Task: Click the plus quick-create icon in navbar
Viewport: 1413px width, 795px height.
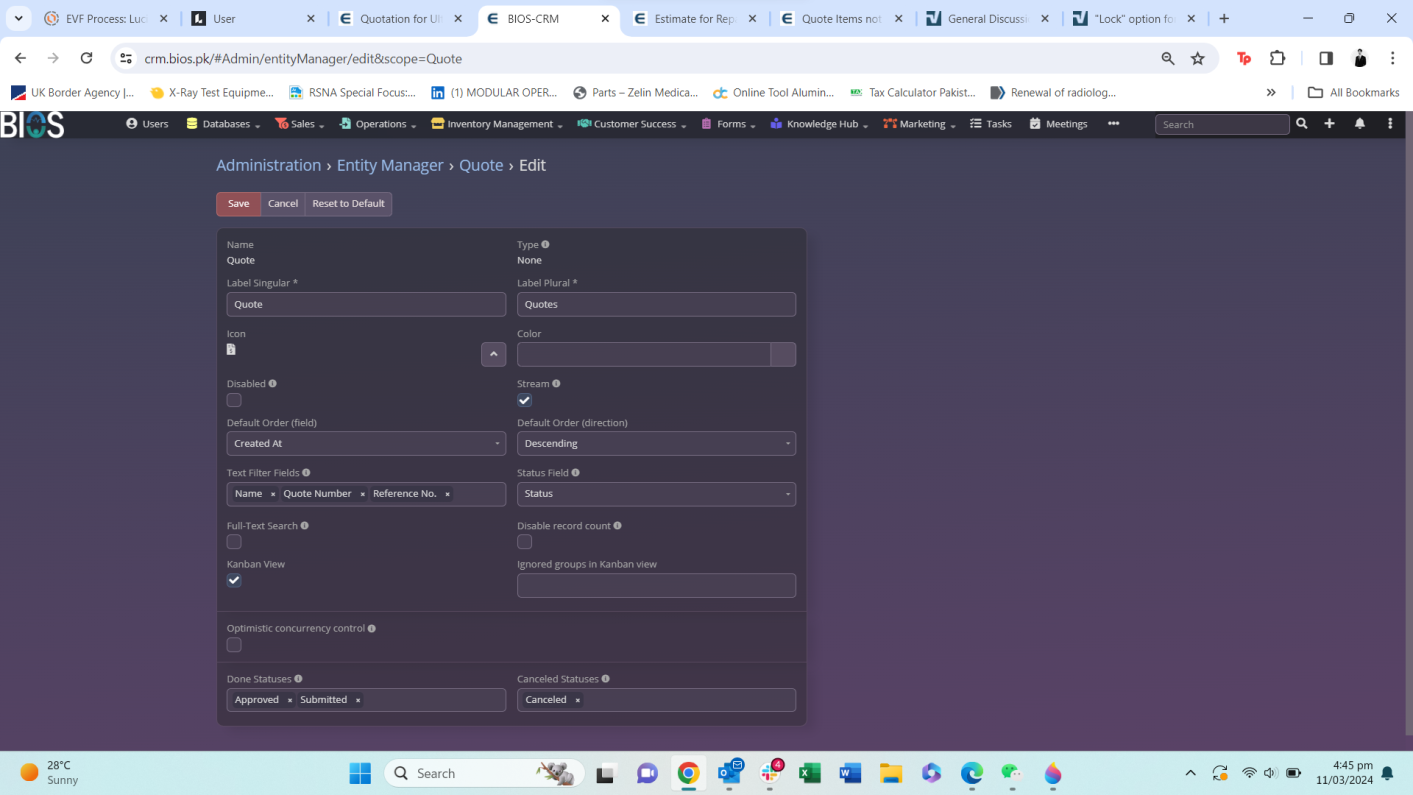Action: [1329, 124]
